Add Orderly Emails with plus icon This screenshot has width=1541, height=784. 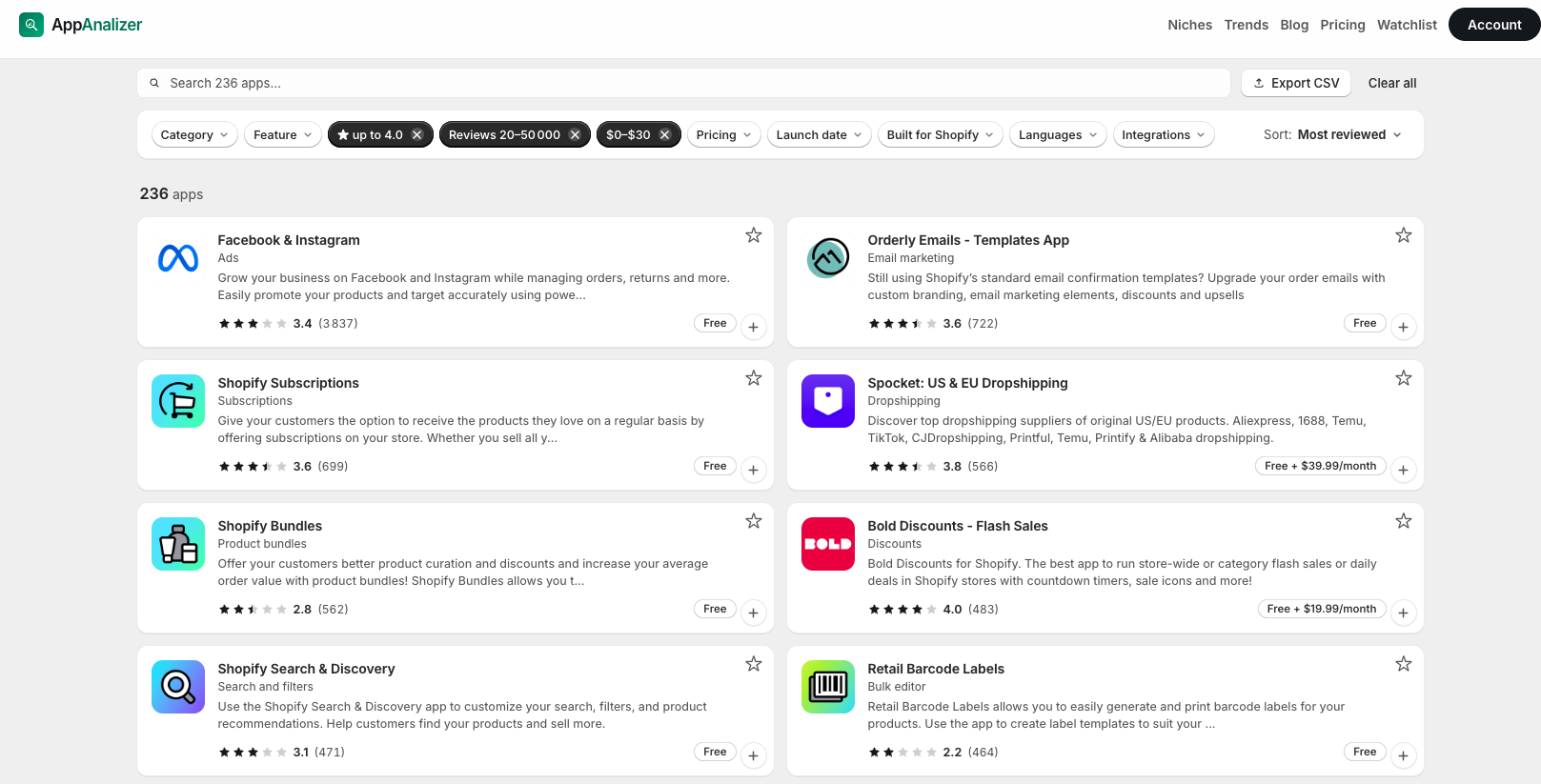[x=1403, y=327]
